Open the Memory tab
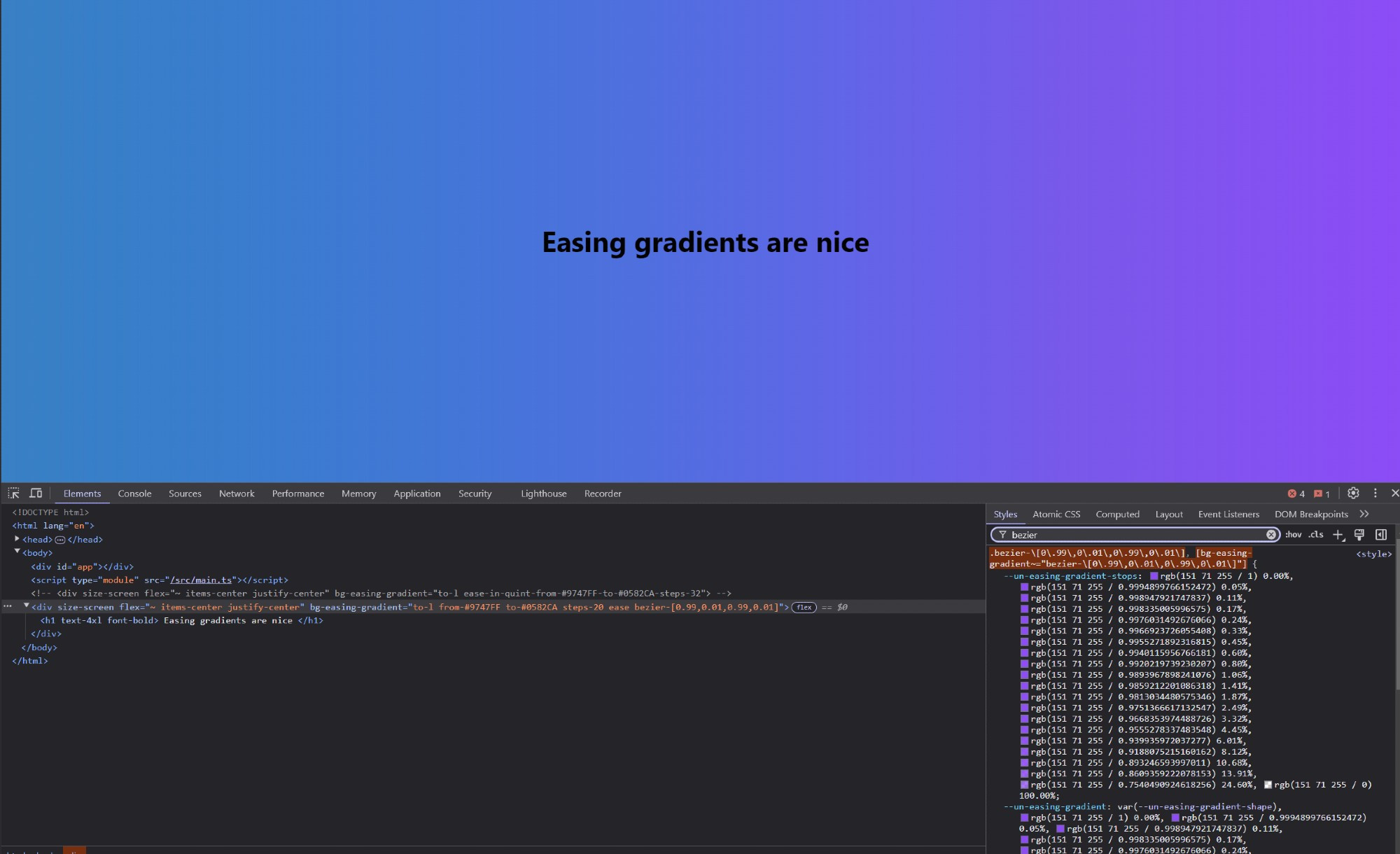 point(359,493)
